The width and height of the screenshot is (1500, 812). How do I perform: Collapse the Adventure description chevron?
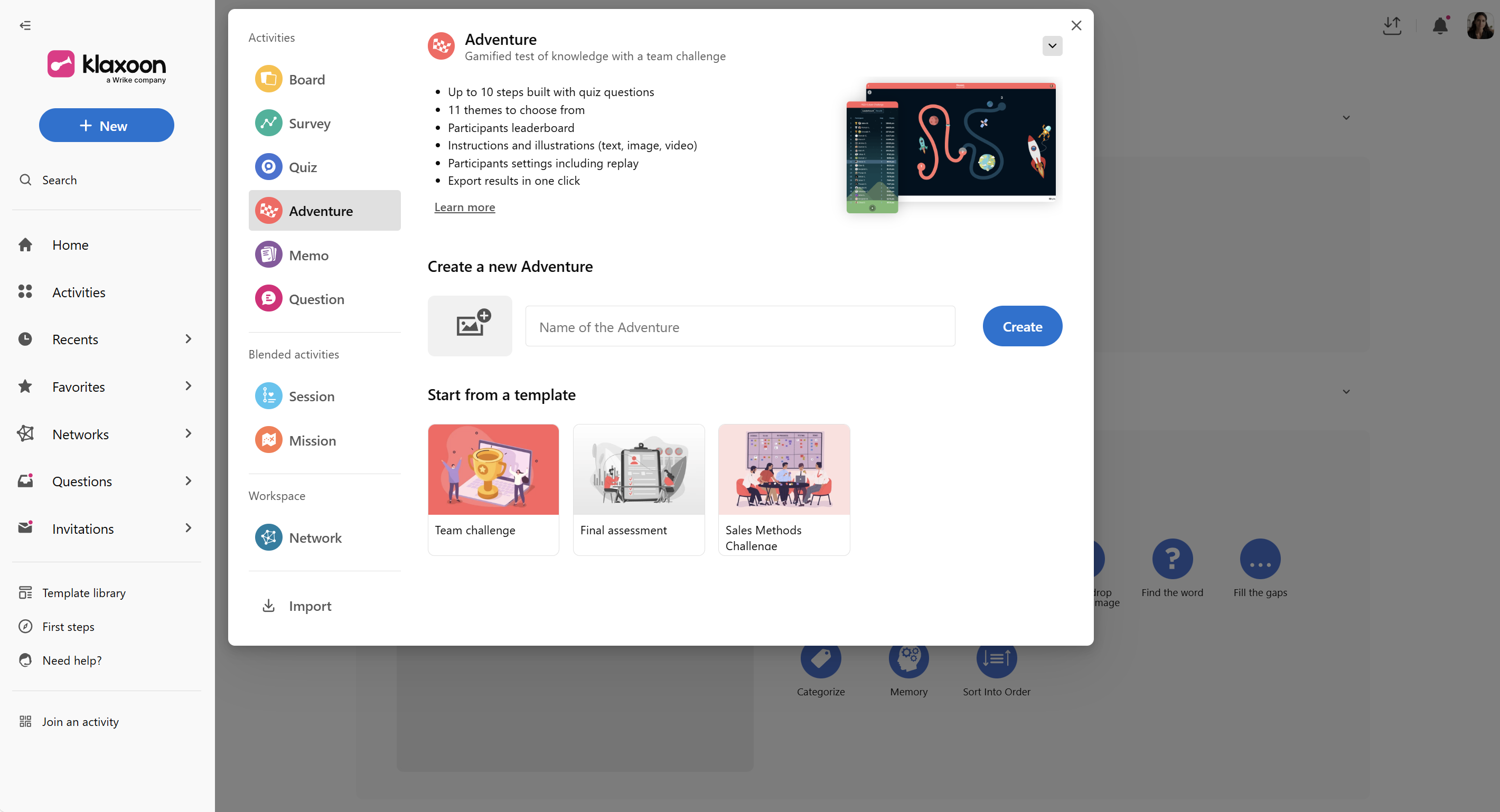pyautogui.click(x=1052, y=46)
